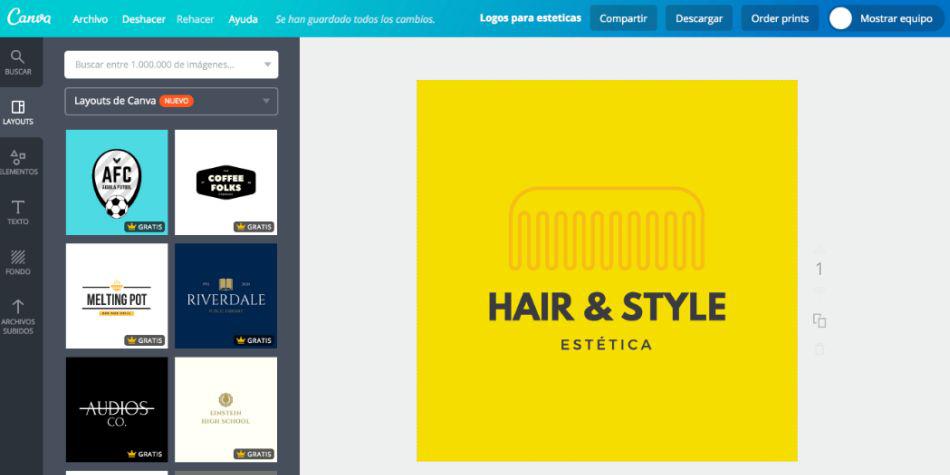Viewport: 950px width, 475px height.
Task: Open the Archivo menu
Action: tap(90, 19)
